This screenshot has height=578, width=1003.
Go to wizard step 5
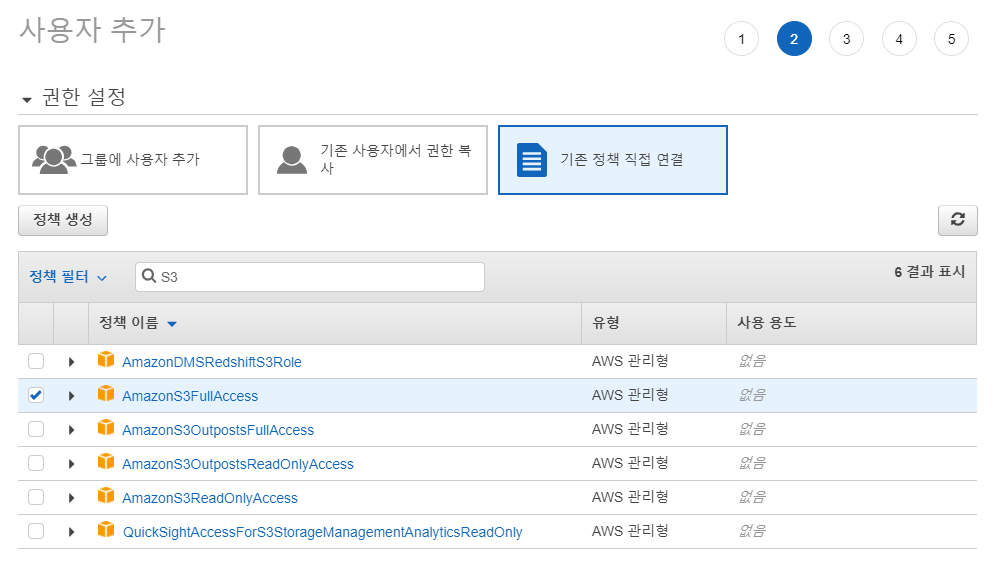click(951, 39)
